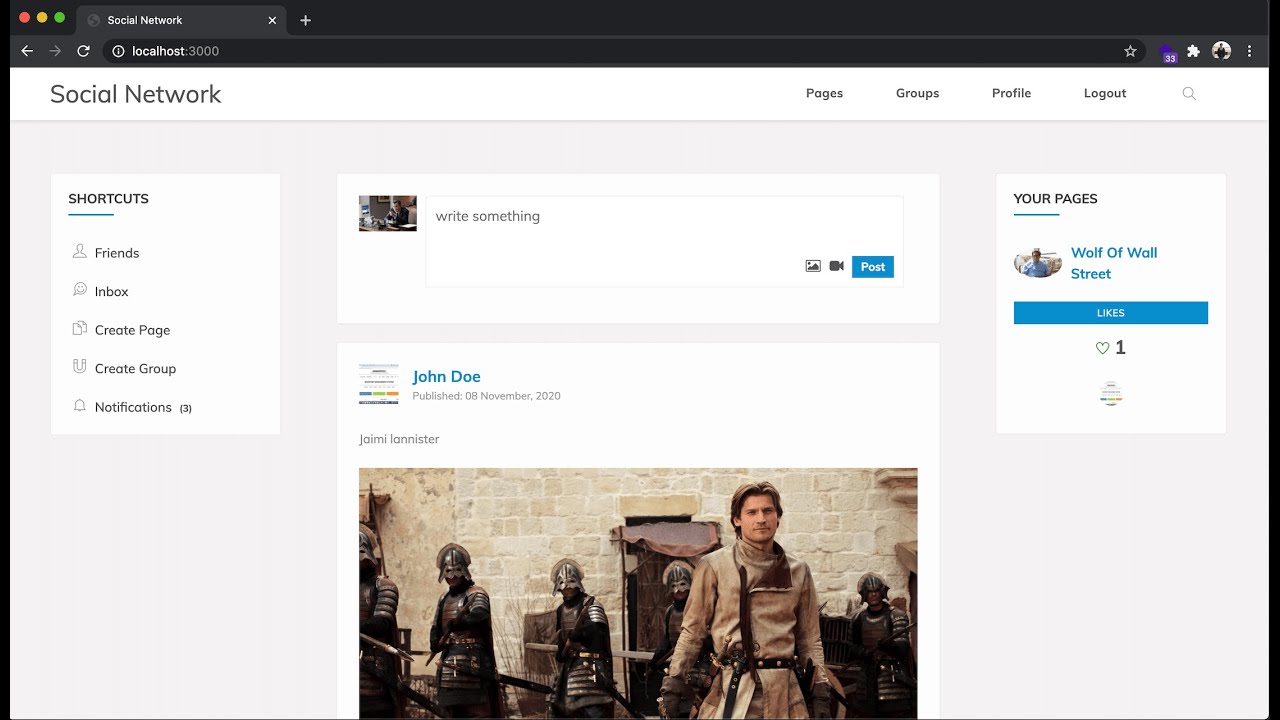1280x720 pixels.
Task: Click the heart icon under Likes
Action: [1102, 348]
